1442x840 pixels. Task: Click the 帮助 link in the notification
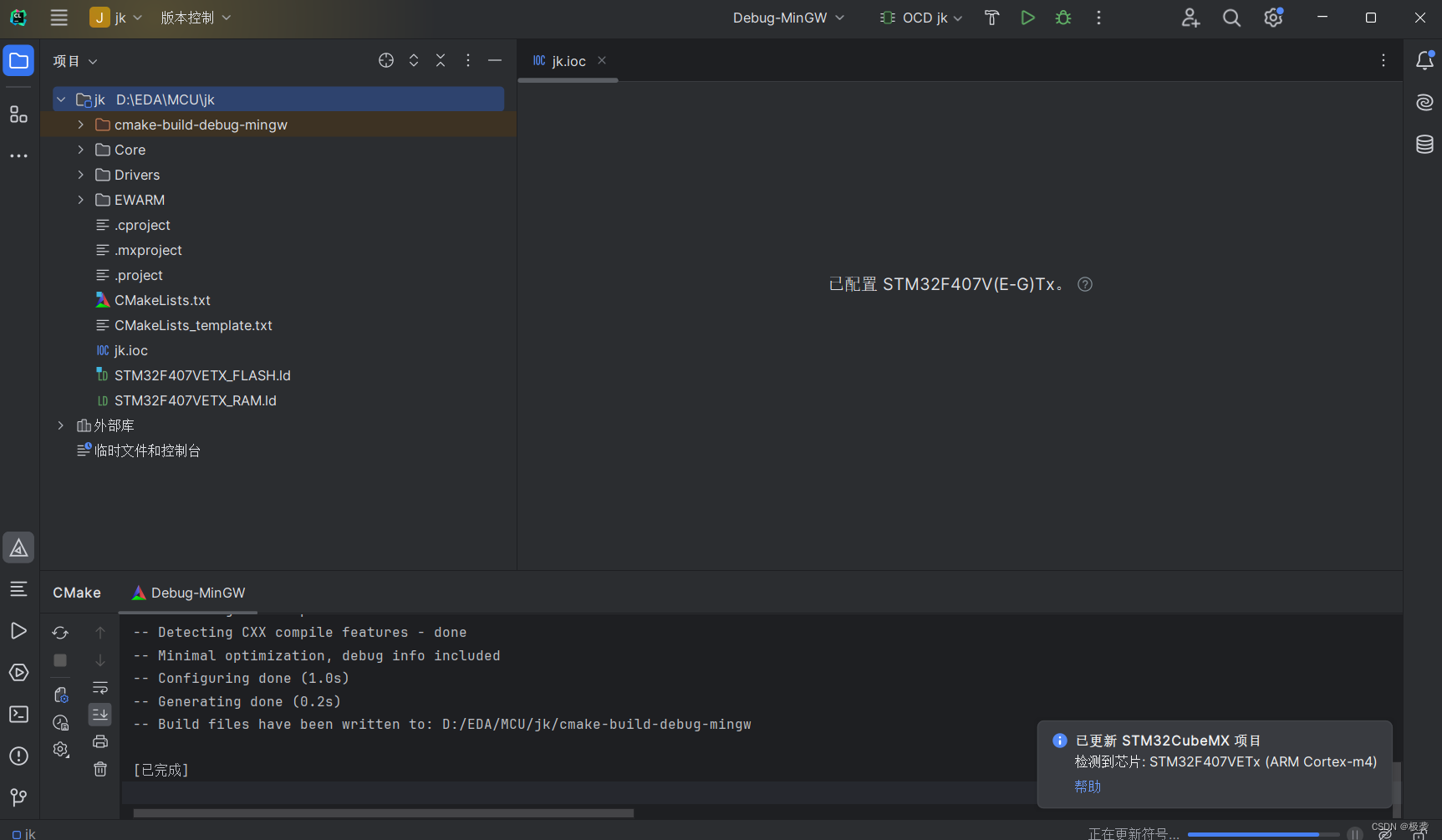click(1088, 787)
